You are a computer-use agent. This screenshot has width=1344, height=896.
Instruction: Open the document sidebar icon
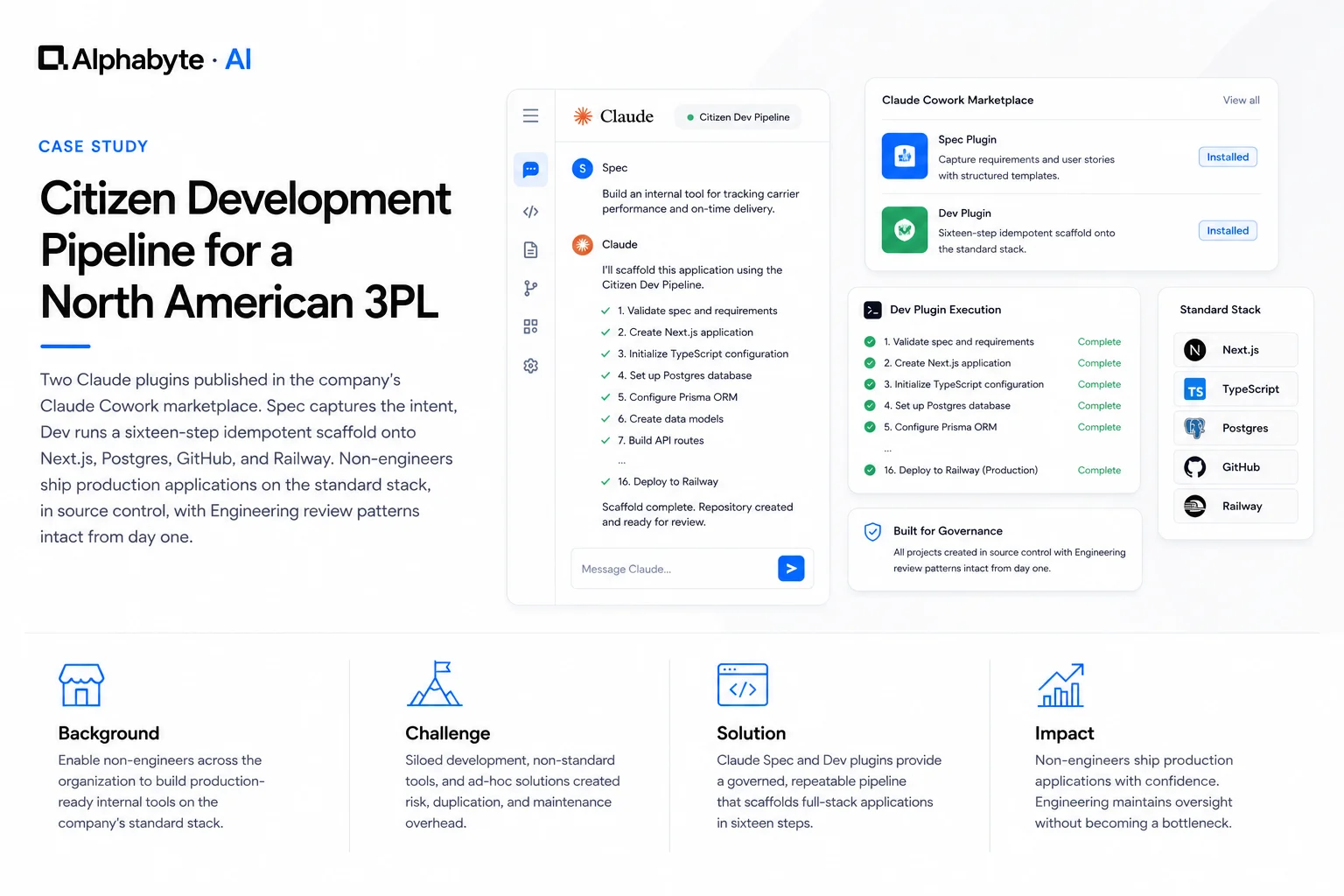tap(530, 250)
